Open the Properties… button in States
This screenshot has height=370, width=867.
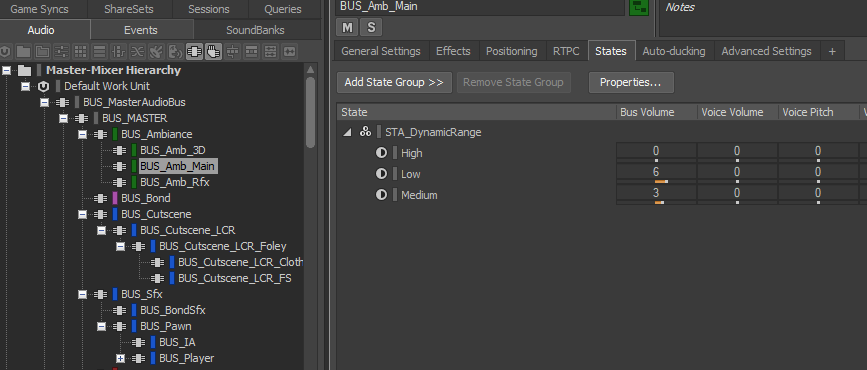[x=631, y=82]
